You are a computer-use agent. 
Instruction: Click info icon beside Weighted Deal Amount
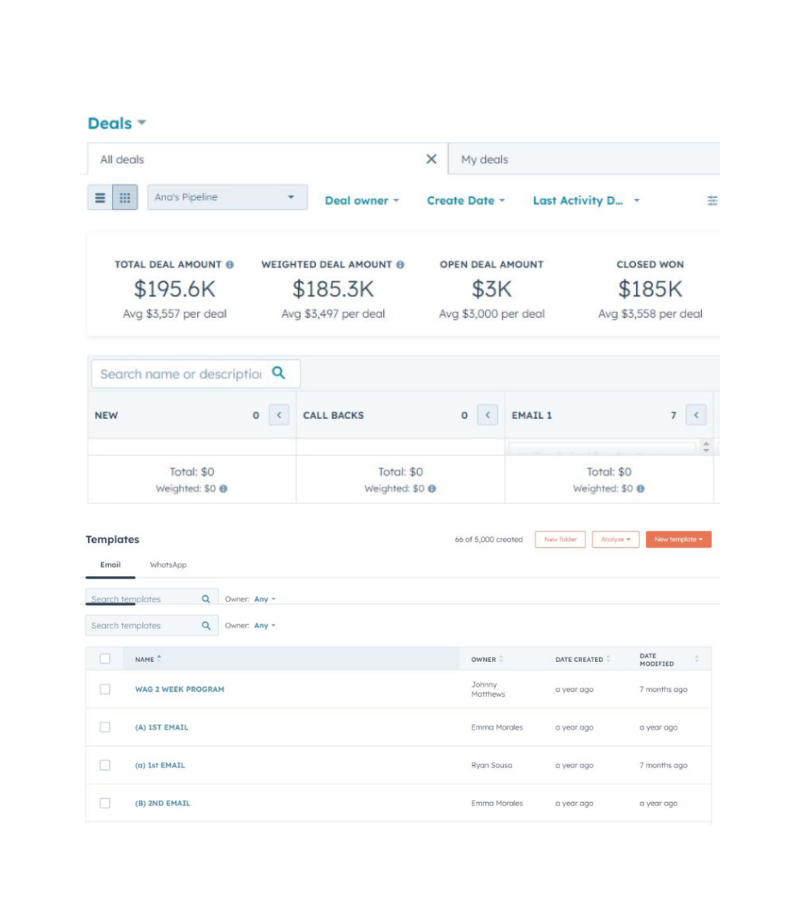click(x=400, y=265)
